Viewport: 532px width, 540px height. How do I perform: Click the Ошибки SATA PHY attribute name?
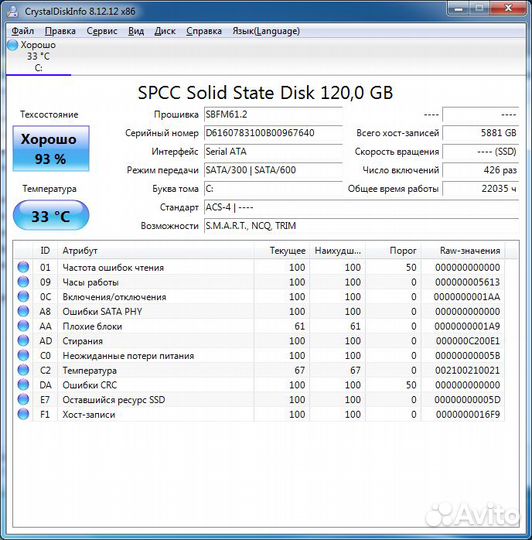coord(102,312)
